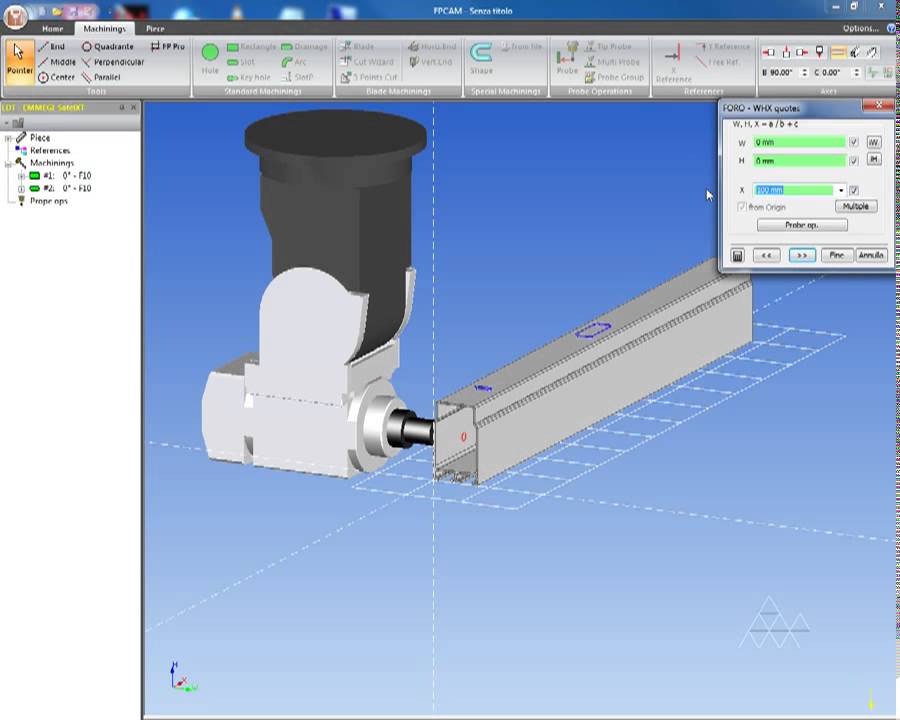Toggle the highlighted yellow axes mode button

838,53
